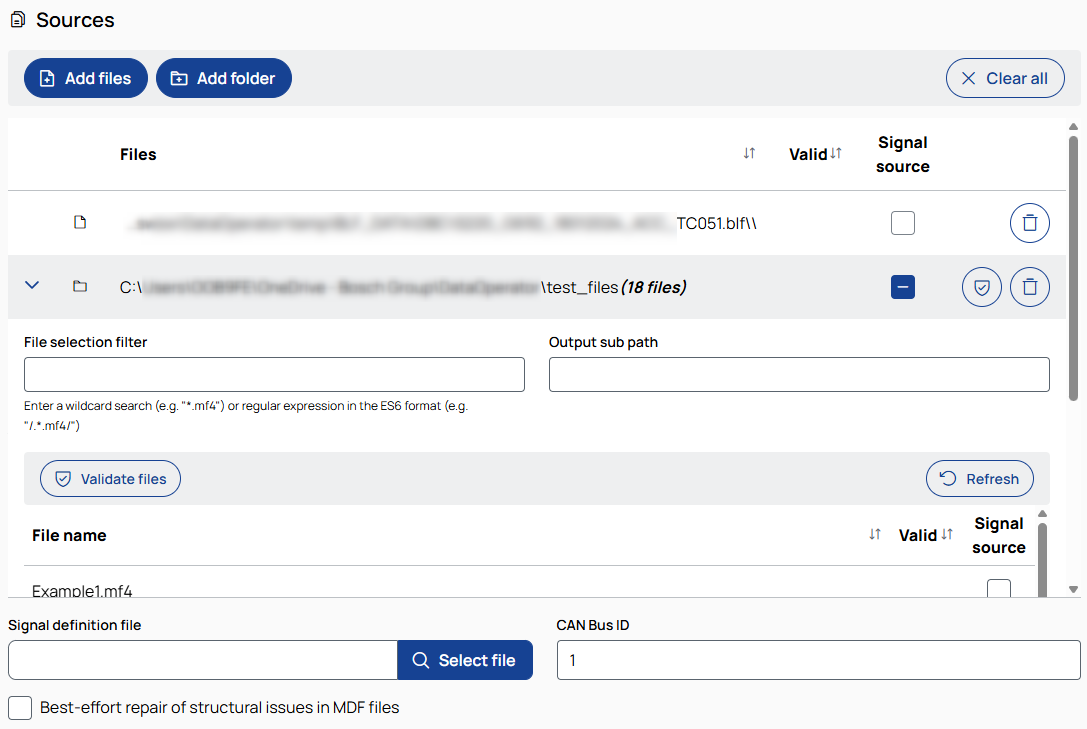This screenshot has width=1087, height=729.
Task: Sort the File name column in nested table
Action: [x=875, y=535]
